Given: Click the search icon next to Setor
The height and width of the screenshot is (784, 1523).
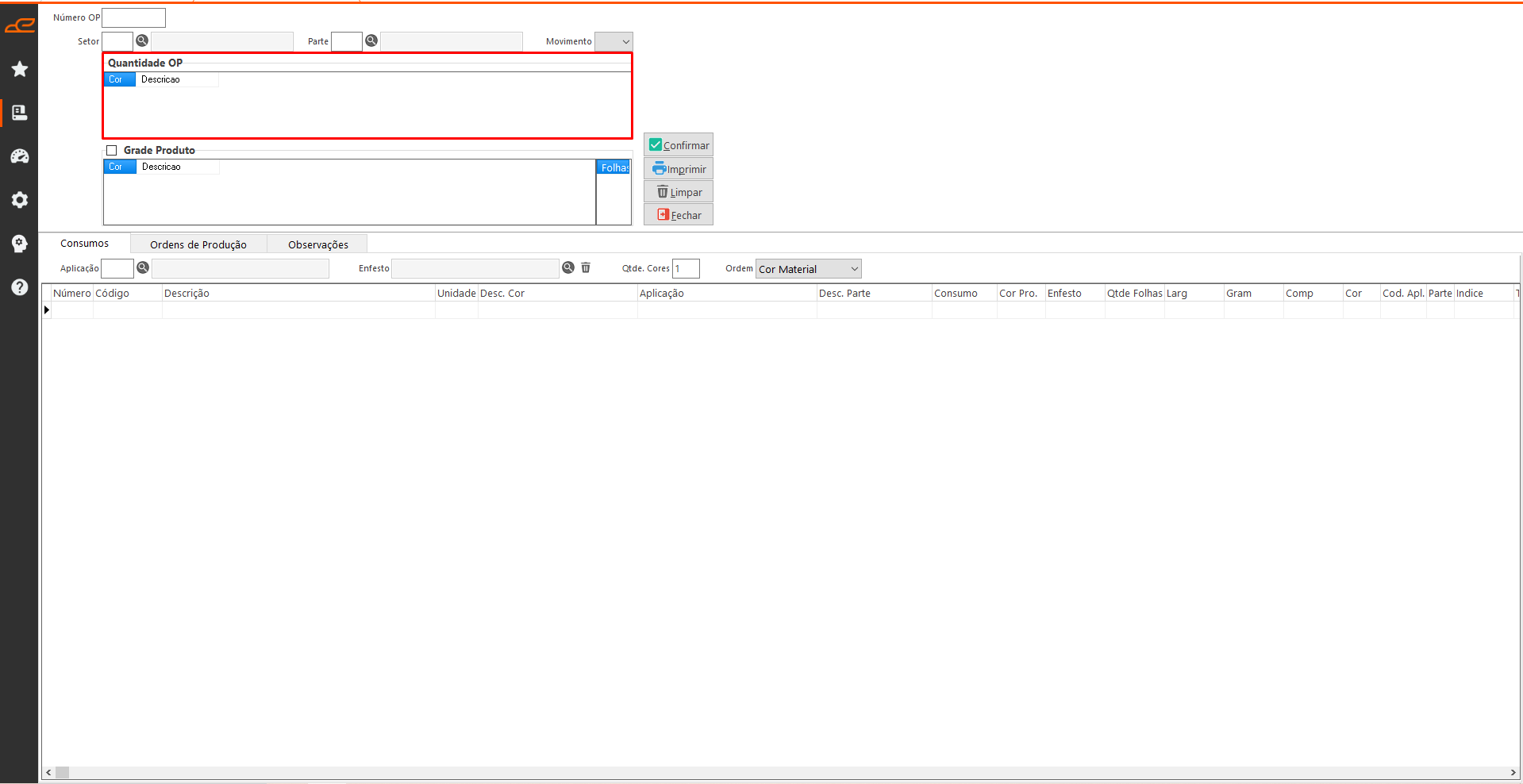Looking at the screenshot, I should tap(142, 41).
